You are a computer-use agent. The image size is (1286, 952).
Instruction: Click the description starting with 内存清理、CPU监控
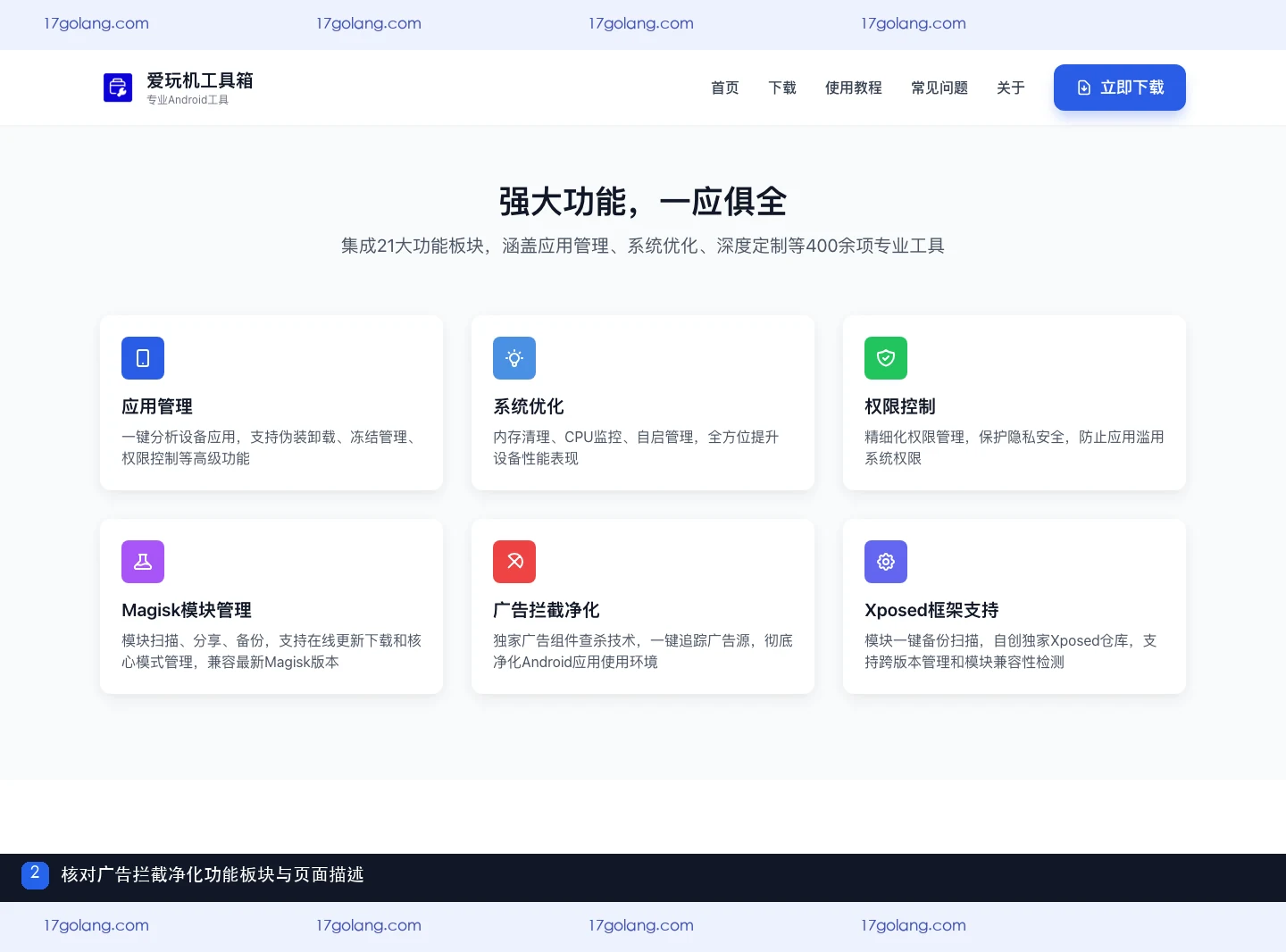pos(636,447)
